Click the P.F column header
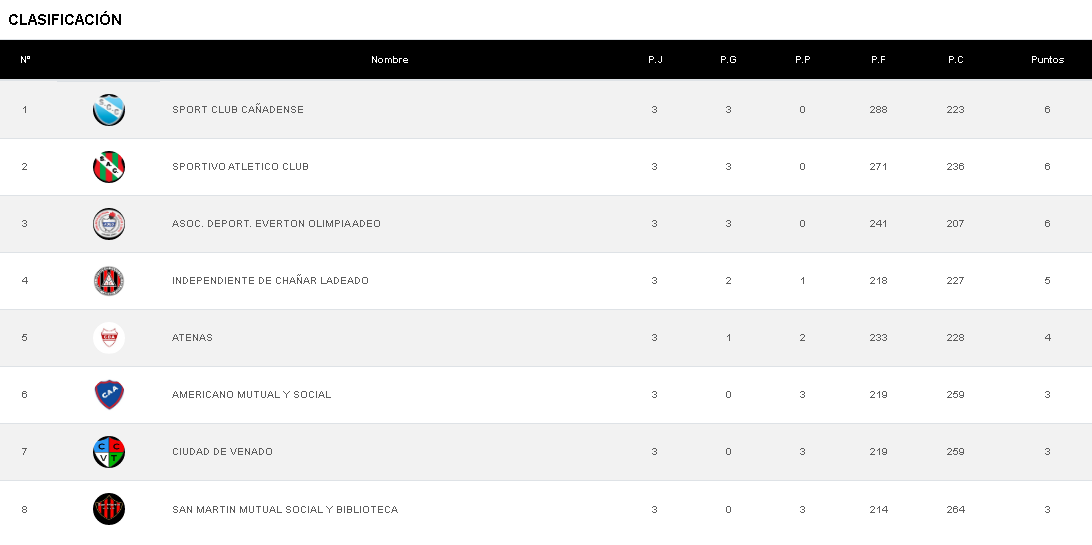This screenshot has height=545, width=1092. point(878,60)
